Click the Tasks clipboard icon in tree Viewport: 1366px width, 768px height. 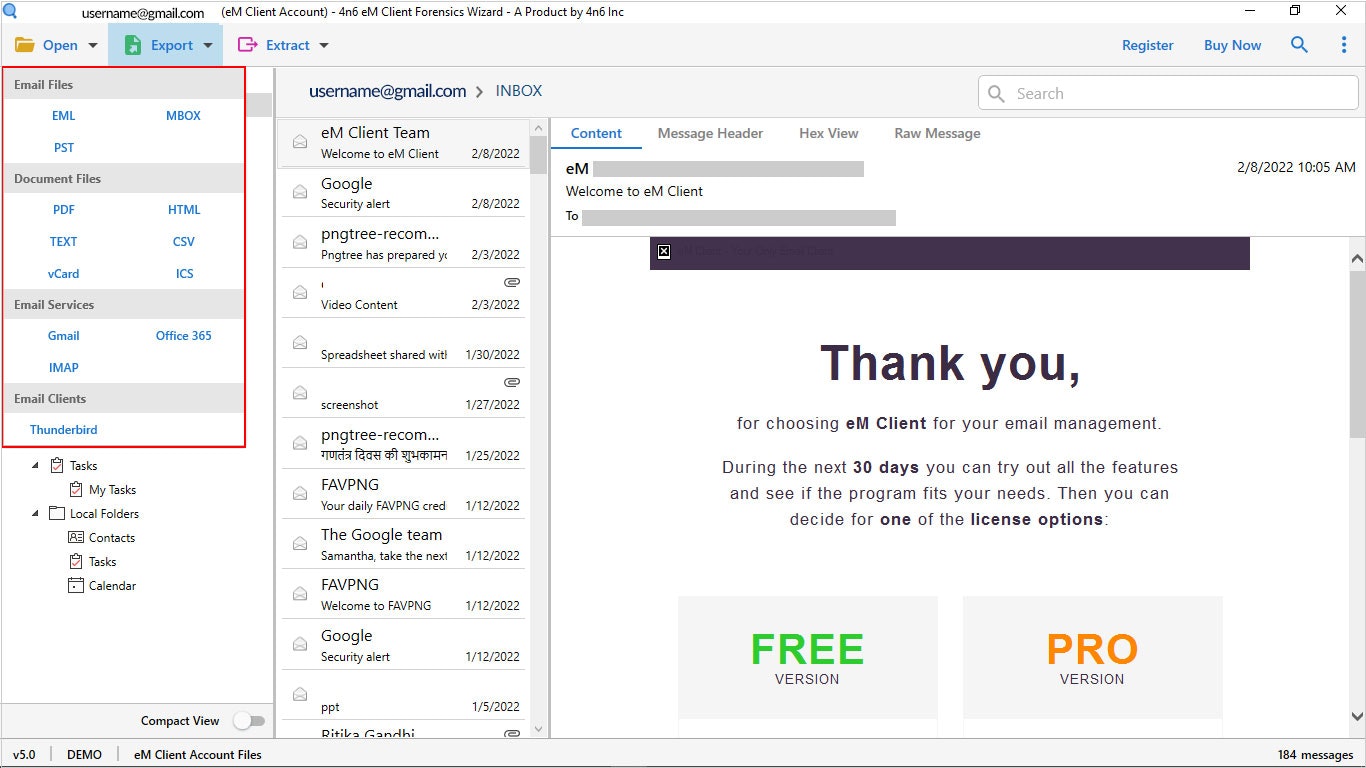pyautogui.click(x=57, y=465)
